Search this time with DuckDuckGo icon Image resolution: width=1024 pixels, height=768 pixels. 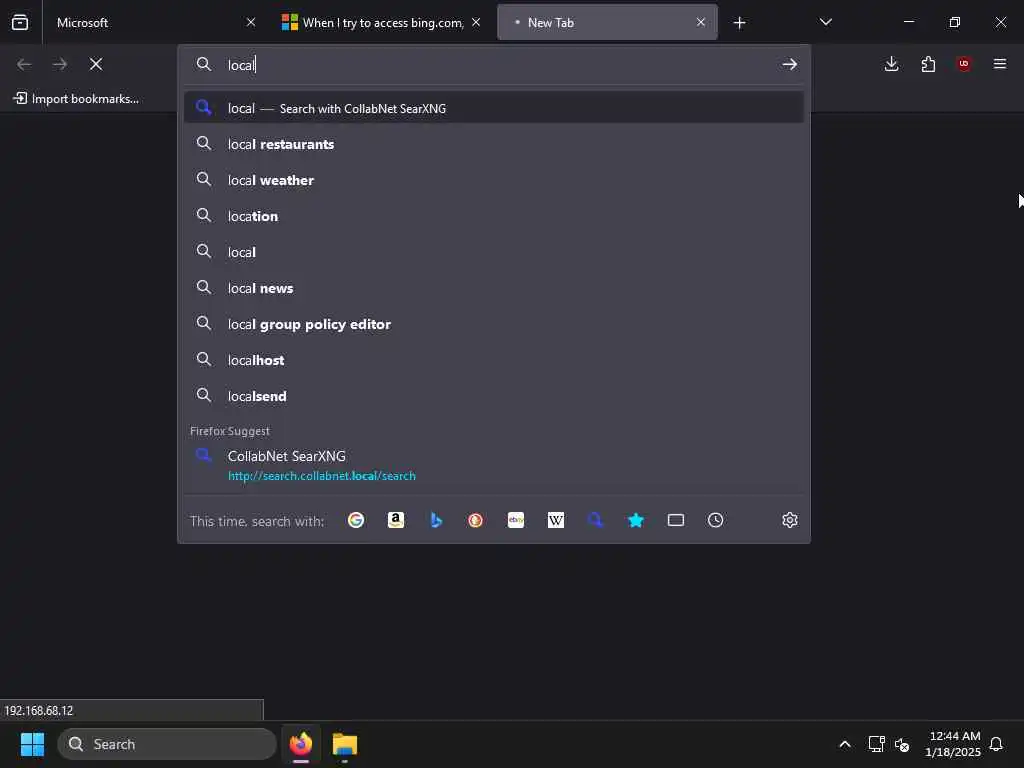click(x=475, y=520)
